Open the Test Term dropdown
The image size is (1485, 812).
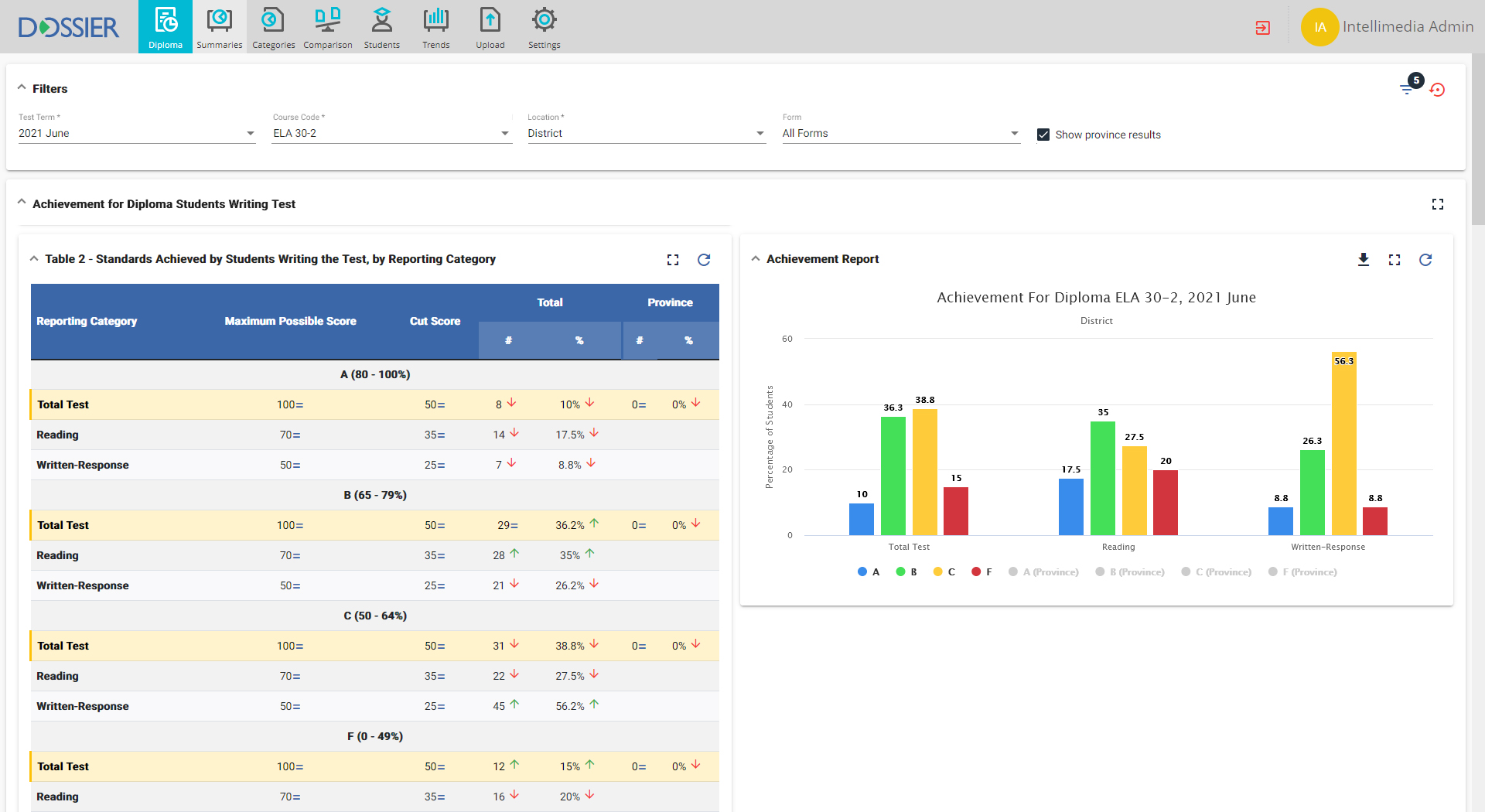pos(136,134)
